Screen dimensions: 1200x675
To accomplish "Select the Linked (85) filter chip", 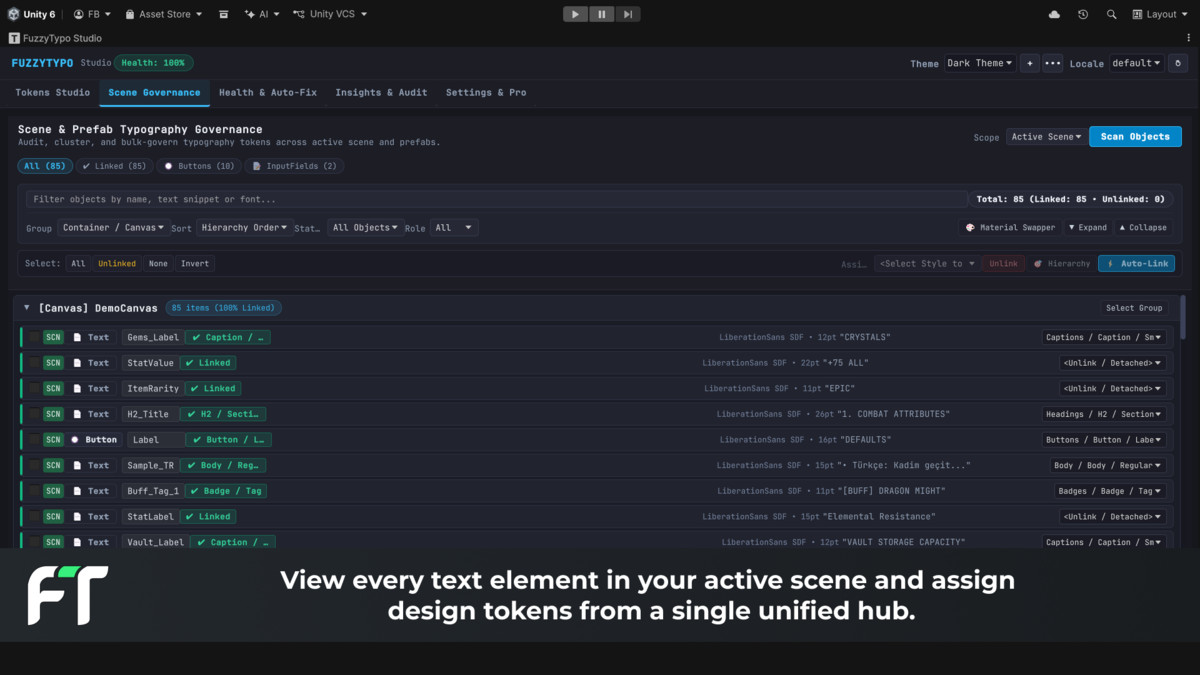I will [x=114, y=166].
